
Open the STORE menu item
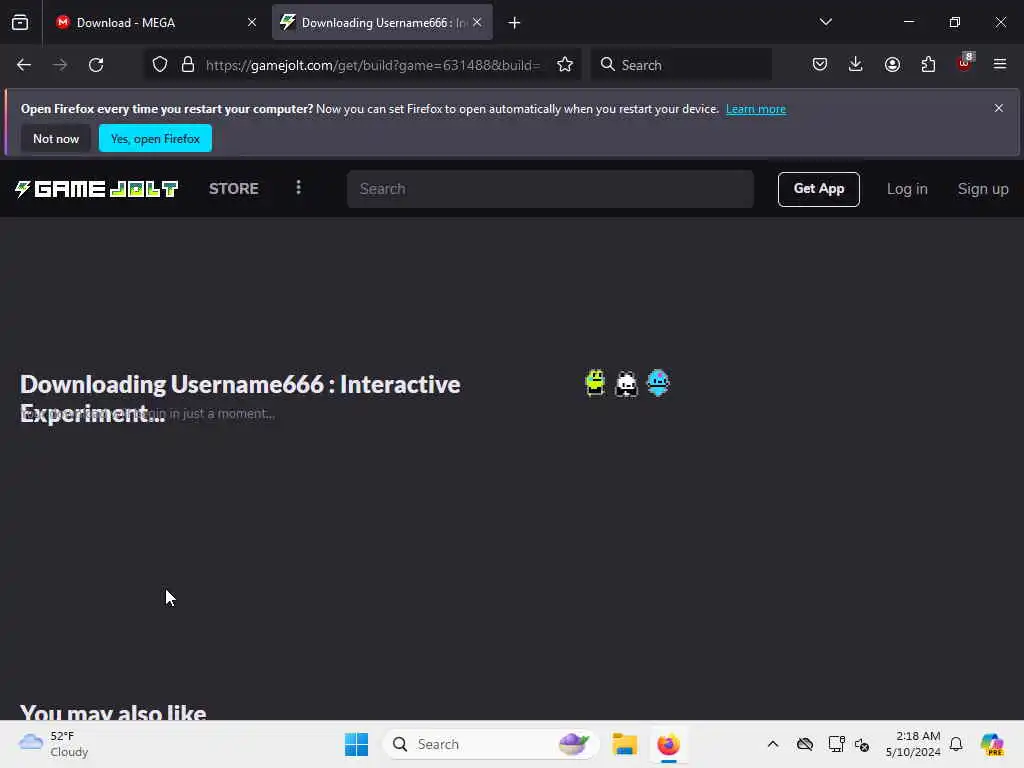234,189
